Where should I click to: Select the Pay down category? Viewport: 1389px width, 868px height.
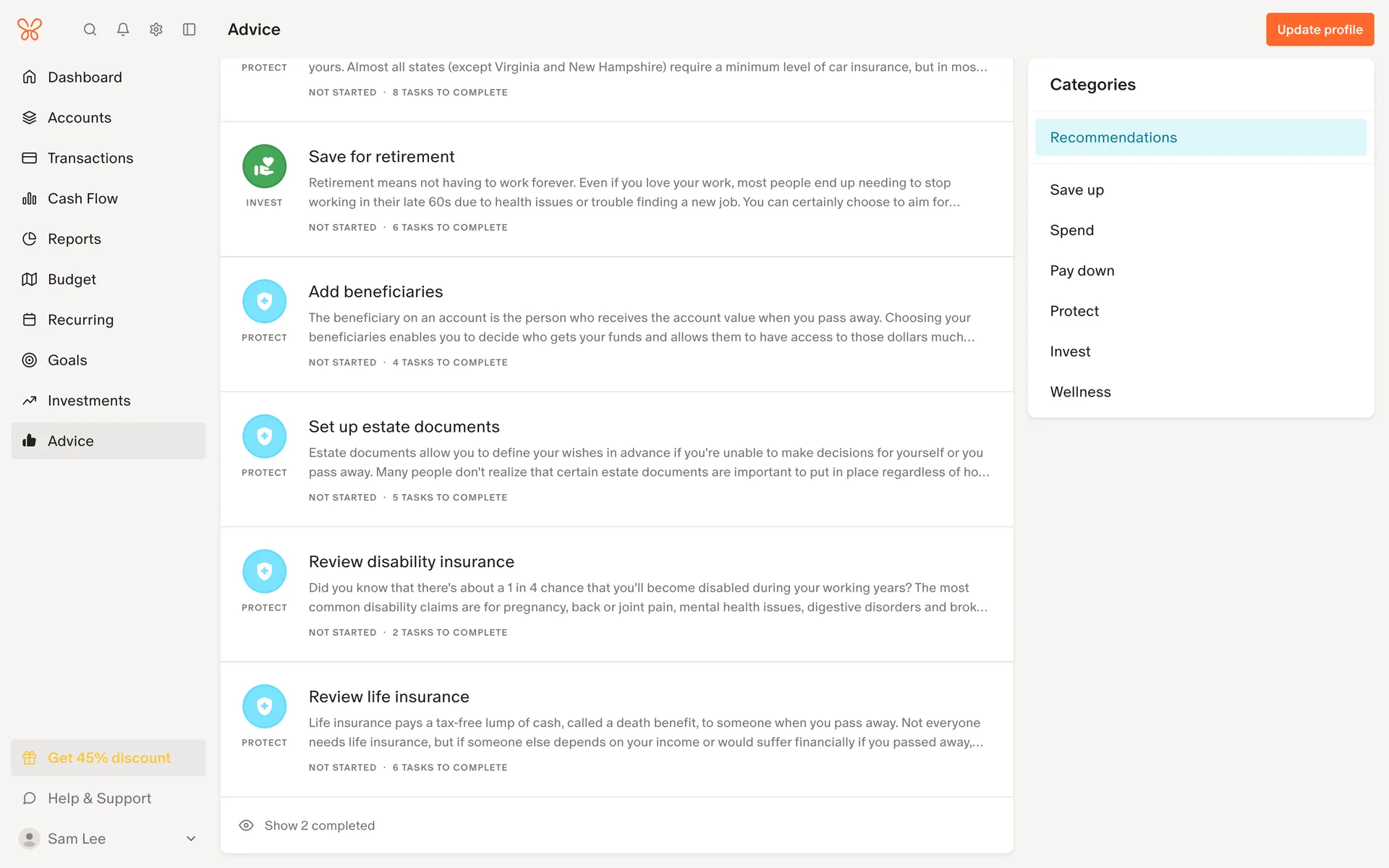click(1082, 271)
